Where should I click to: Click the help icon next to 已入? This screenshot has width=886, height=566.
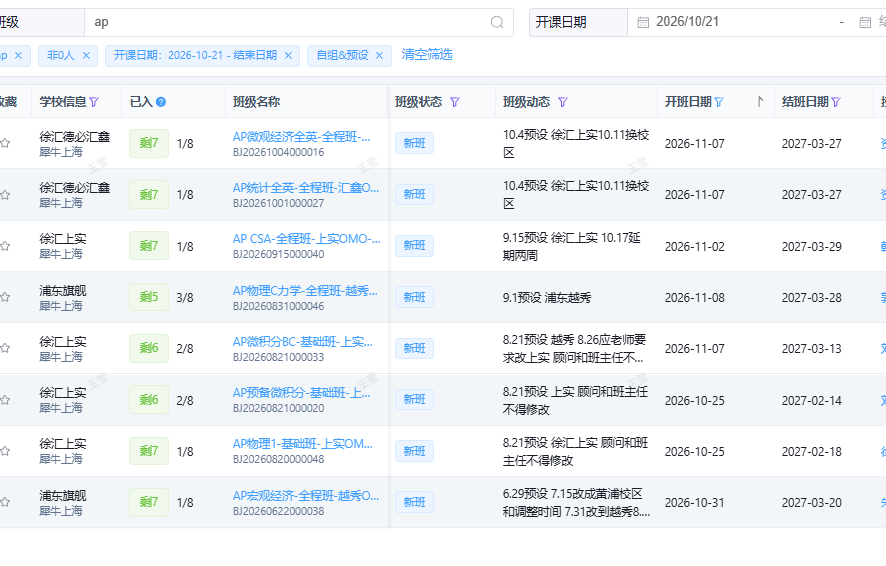161,102
